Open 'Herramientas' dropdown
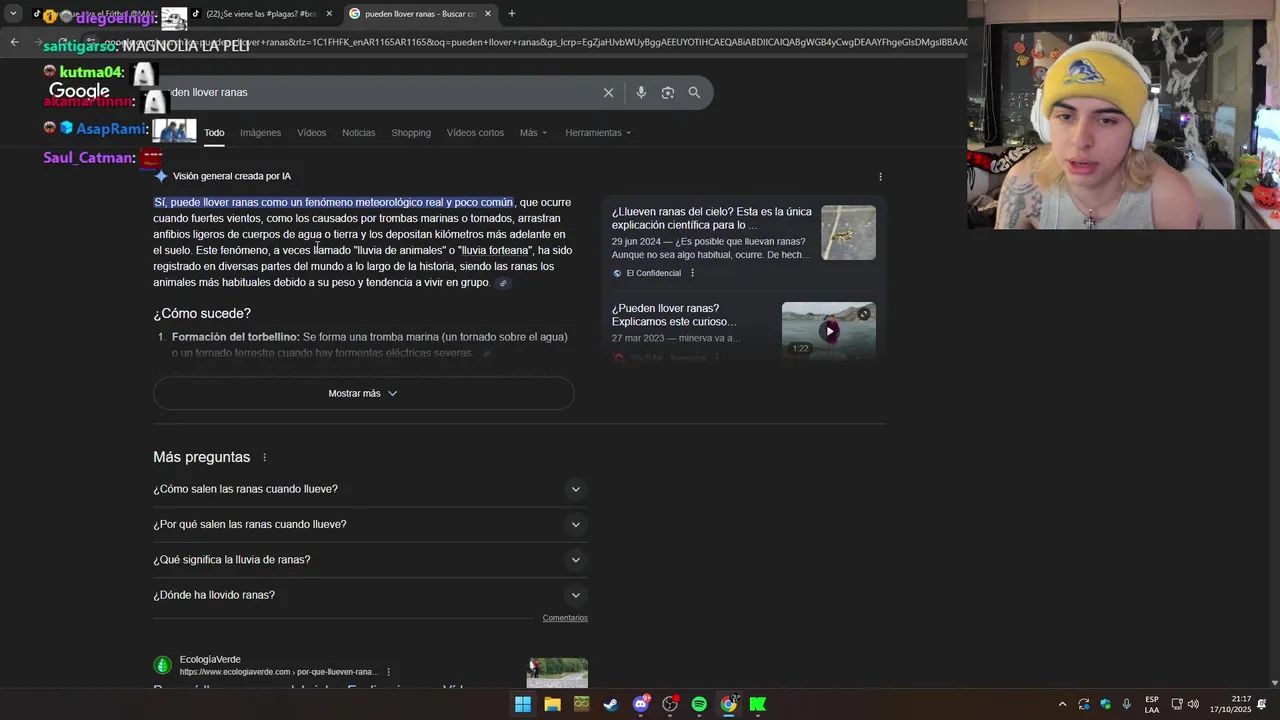This screenshot has width=1280, height=720. [598, 133]
